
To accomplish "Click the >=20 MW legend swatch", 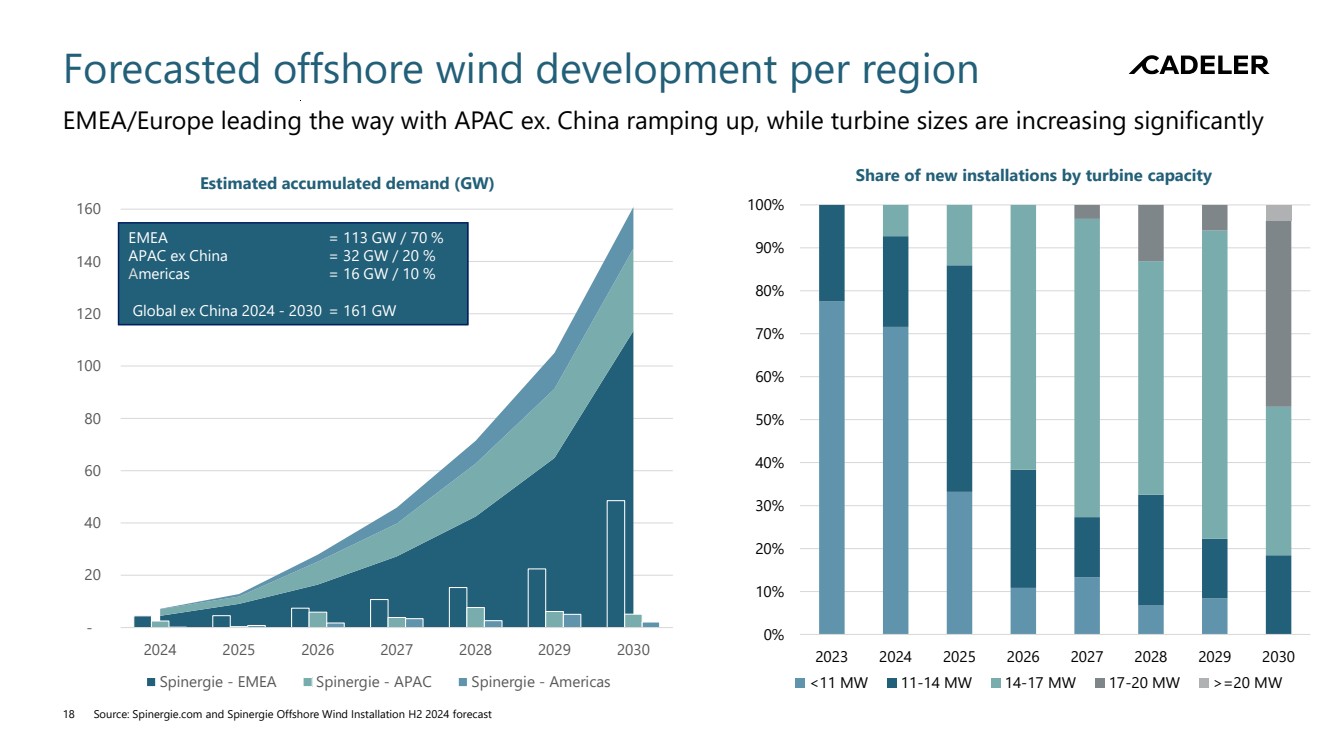I will point(1206,684).
